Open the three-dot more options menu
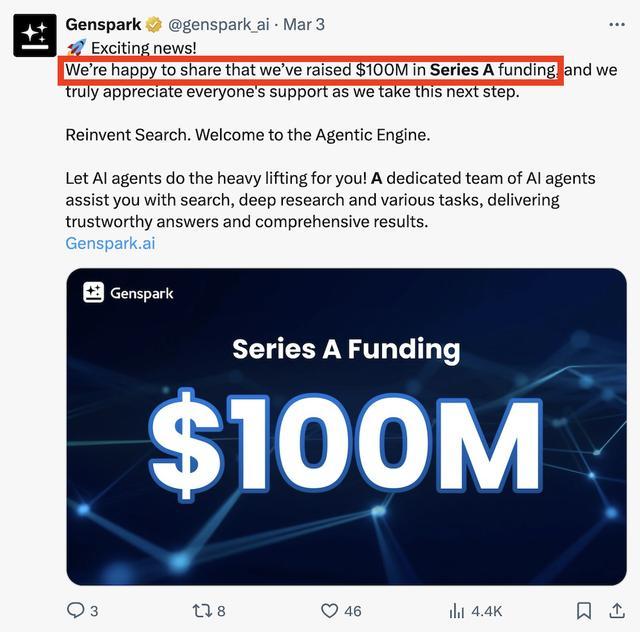The width and height of the screenshot is (640, 632). click(617, 24)
